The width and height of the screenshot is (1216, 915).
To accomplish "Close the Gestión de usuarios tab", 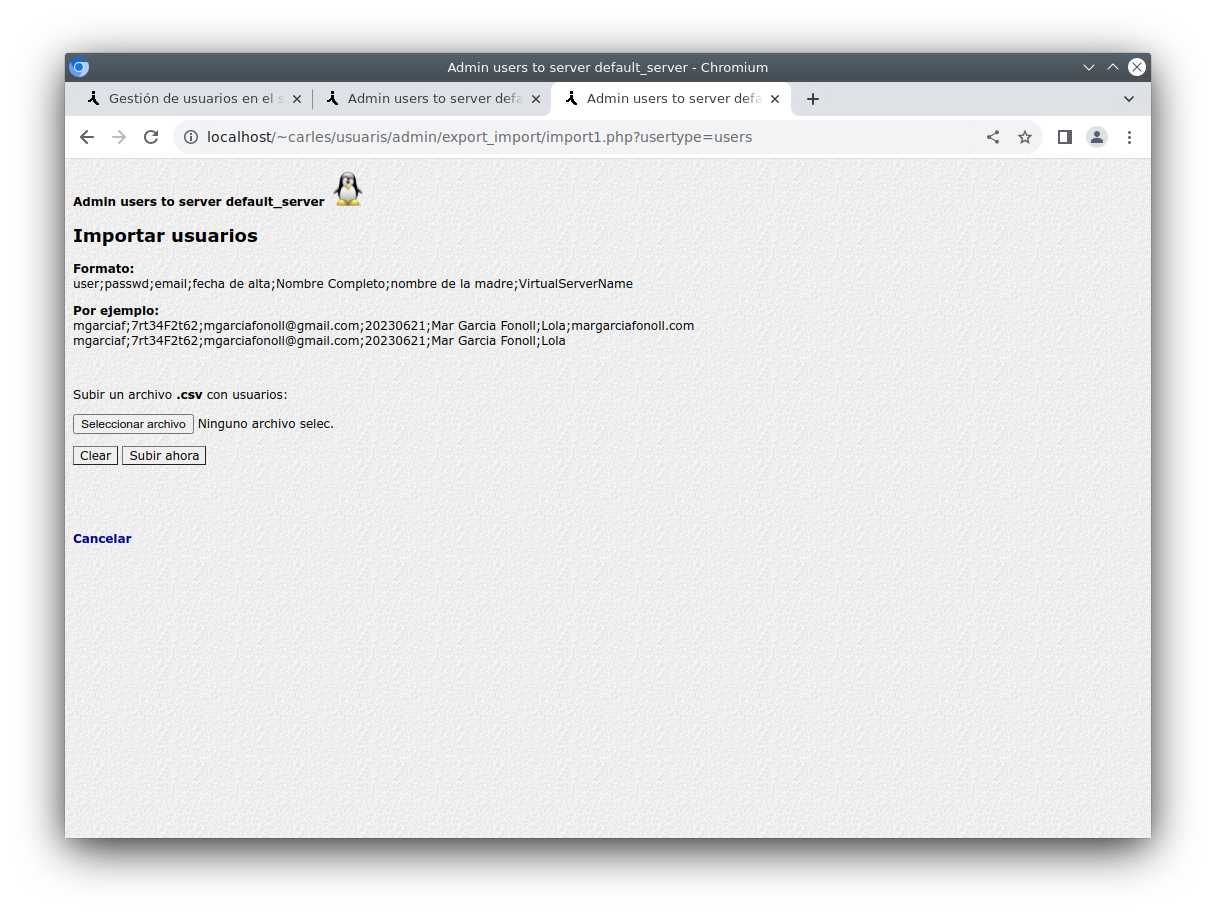I will coord(297,99).
